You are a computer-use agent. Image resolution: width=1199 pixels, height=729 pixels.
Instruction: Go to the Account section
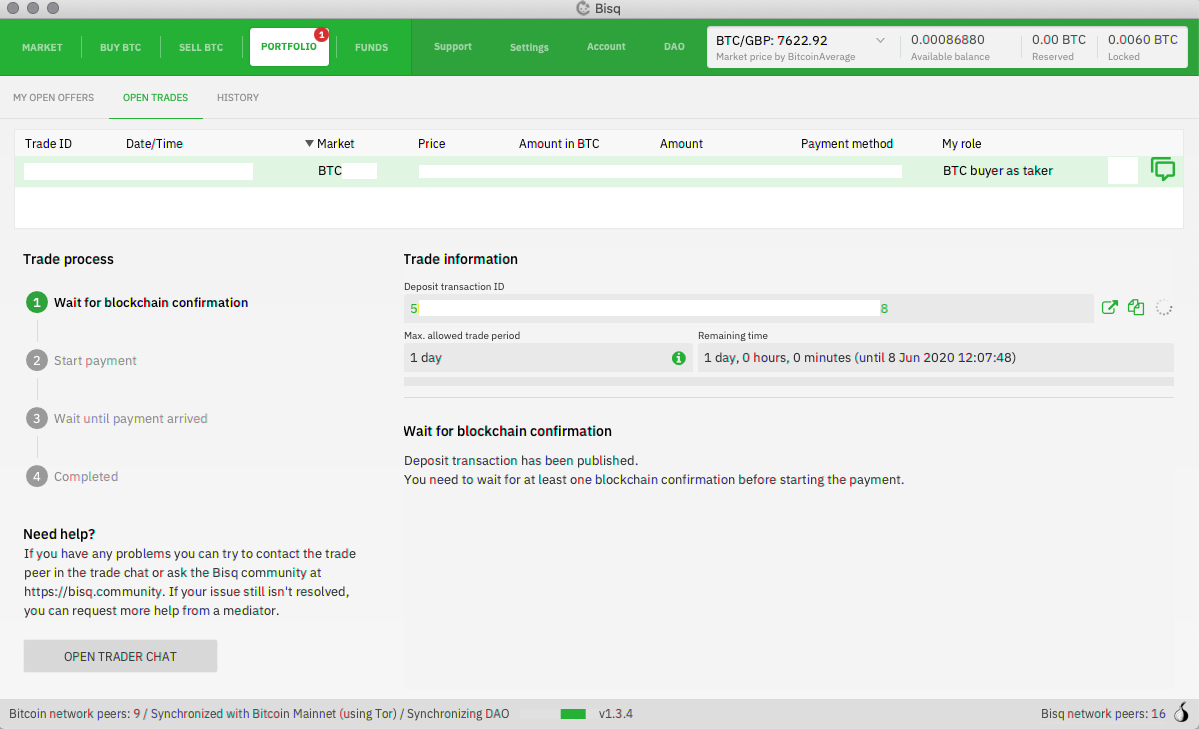click(606, 47)
